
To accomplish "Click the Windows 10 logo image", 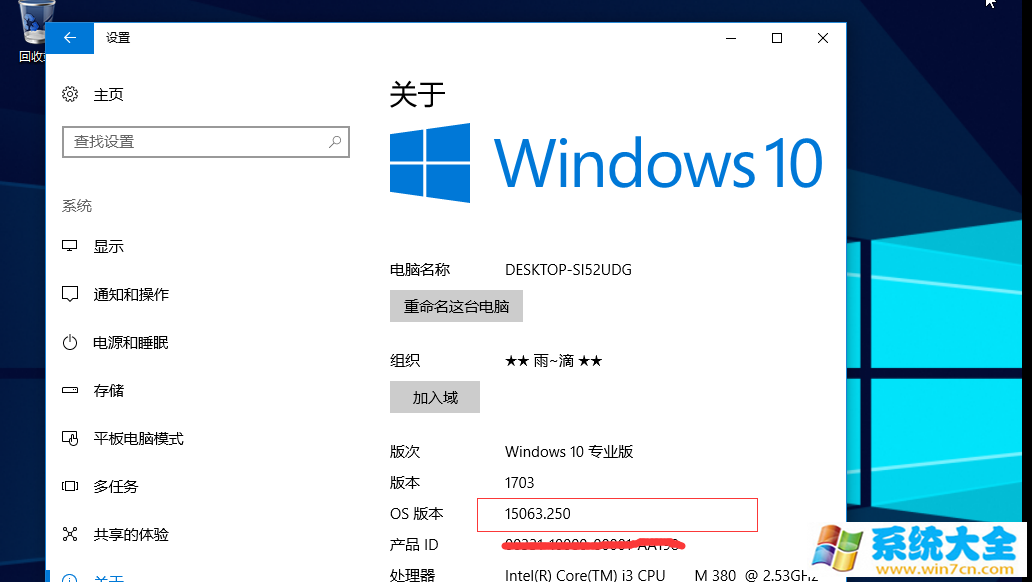I will (606, 163).
